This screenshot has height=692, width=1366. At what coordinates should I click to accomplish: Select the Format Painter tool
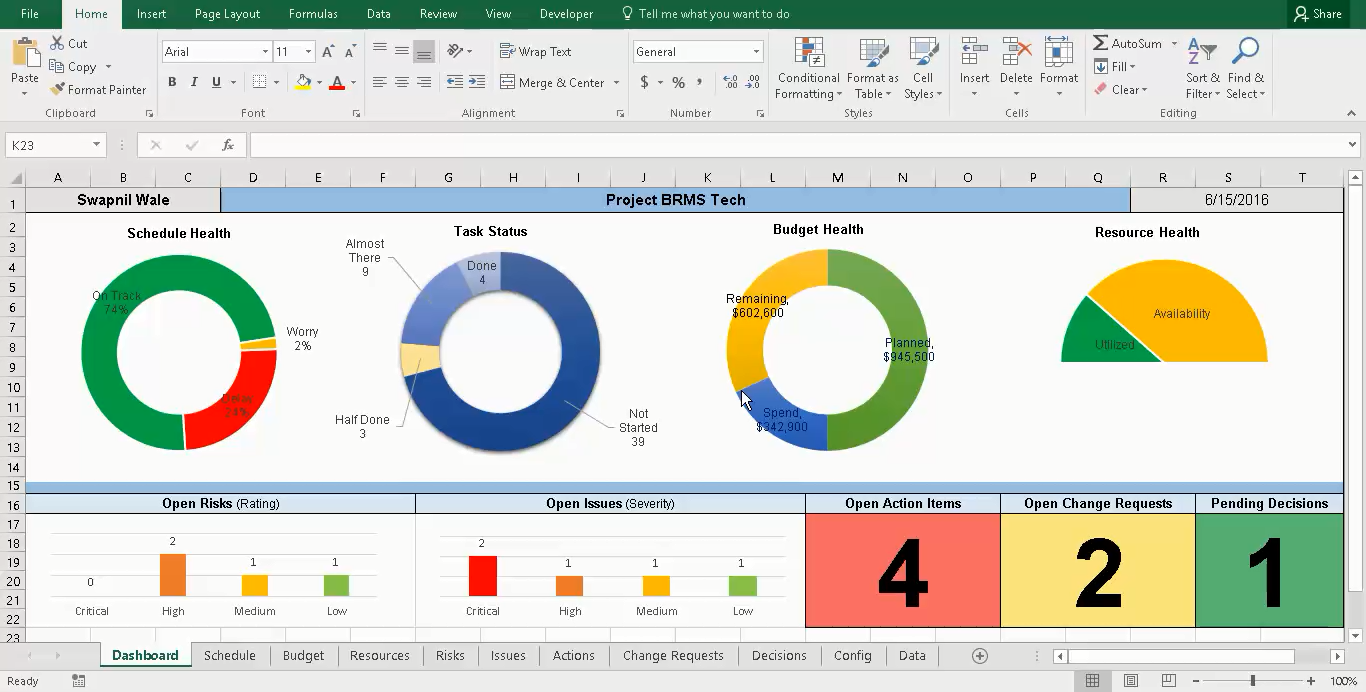click(x=97, y=89)
